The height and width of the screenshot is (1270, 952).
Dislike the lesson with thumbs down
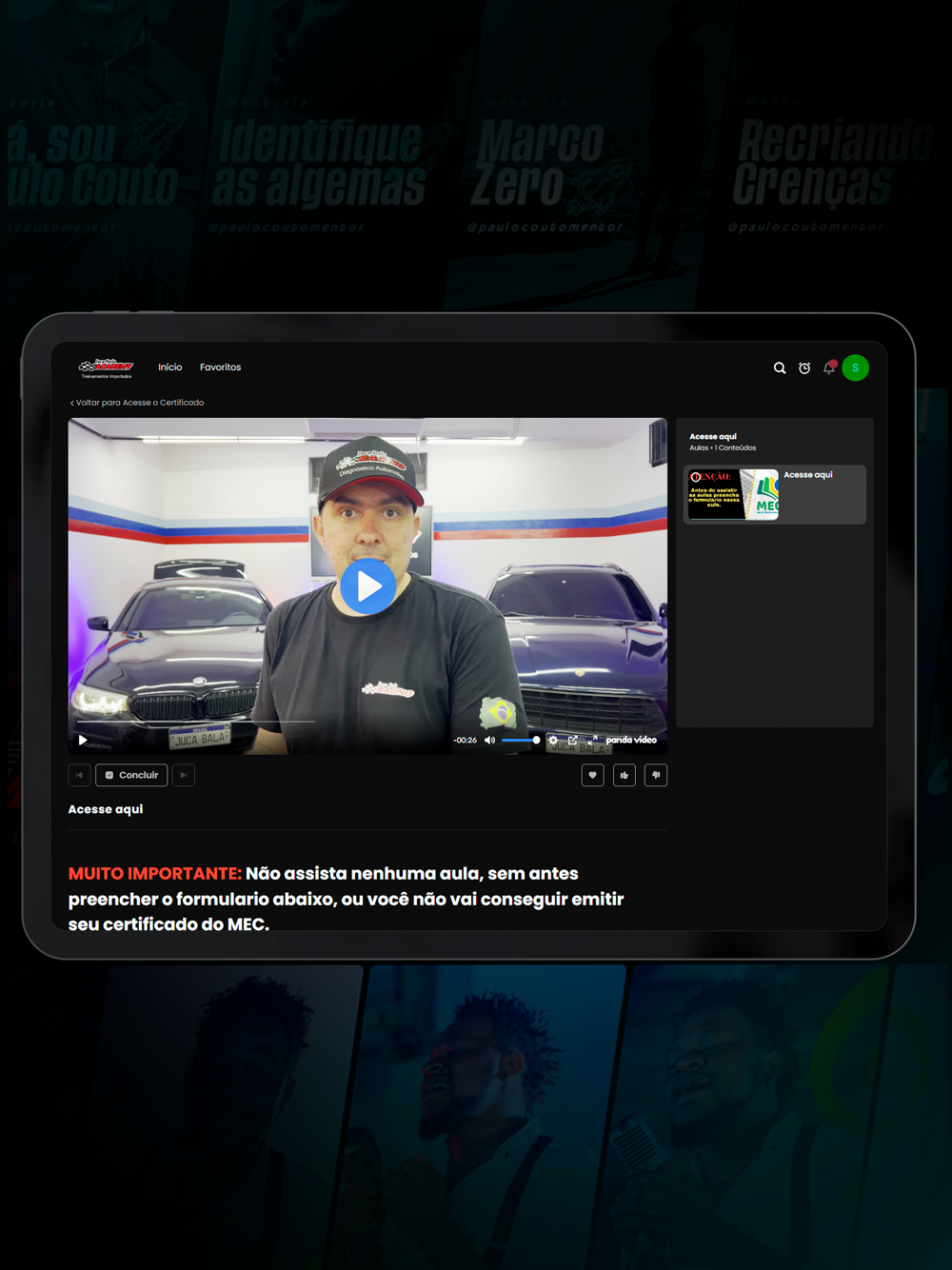[656, 775]
